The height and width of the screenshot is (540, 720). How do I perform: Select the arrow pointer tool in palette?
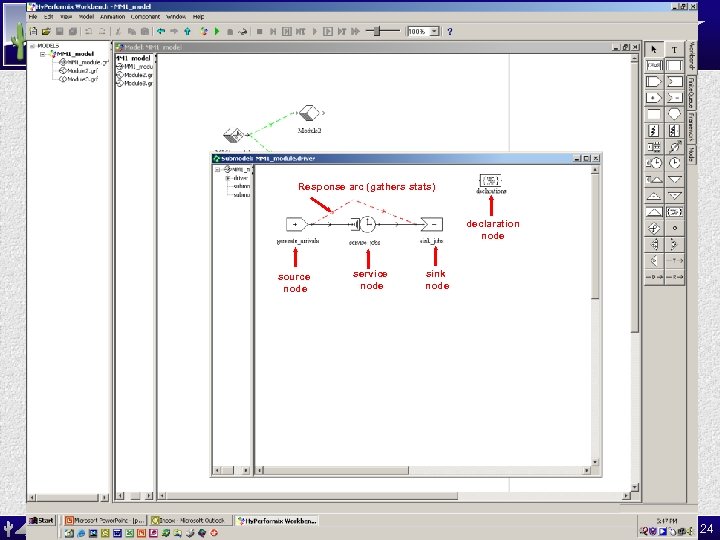click(654, 50)
